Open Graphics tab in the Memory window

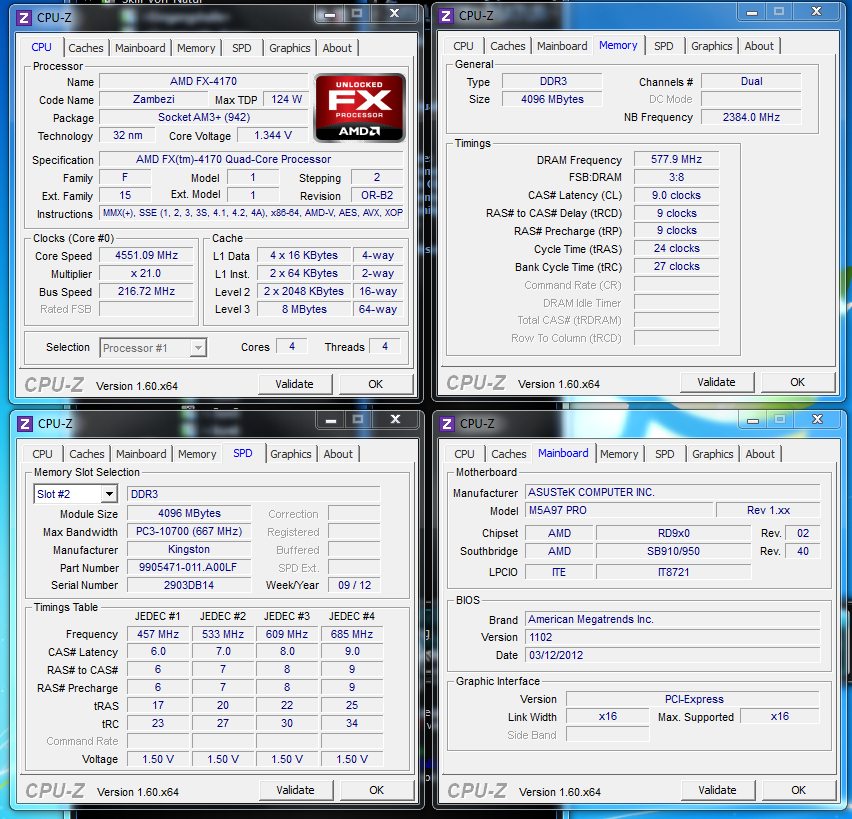711,47
